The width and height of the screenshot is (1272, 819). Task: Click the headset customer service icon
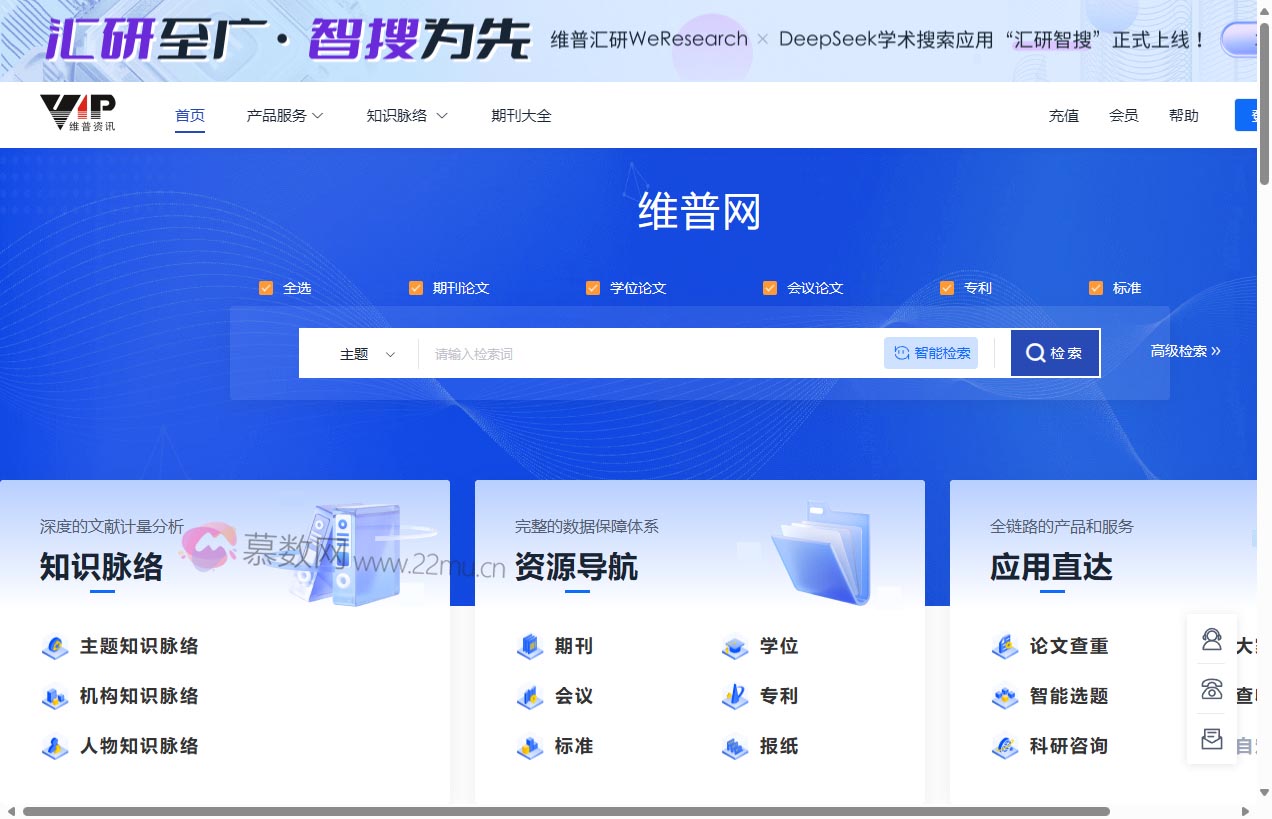pos(1211,639)
